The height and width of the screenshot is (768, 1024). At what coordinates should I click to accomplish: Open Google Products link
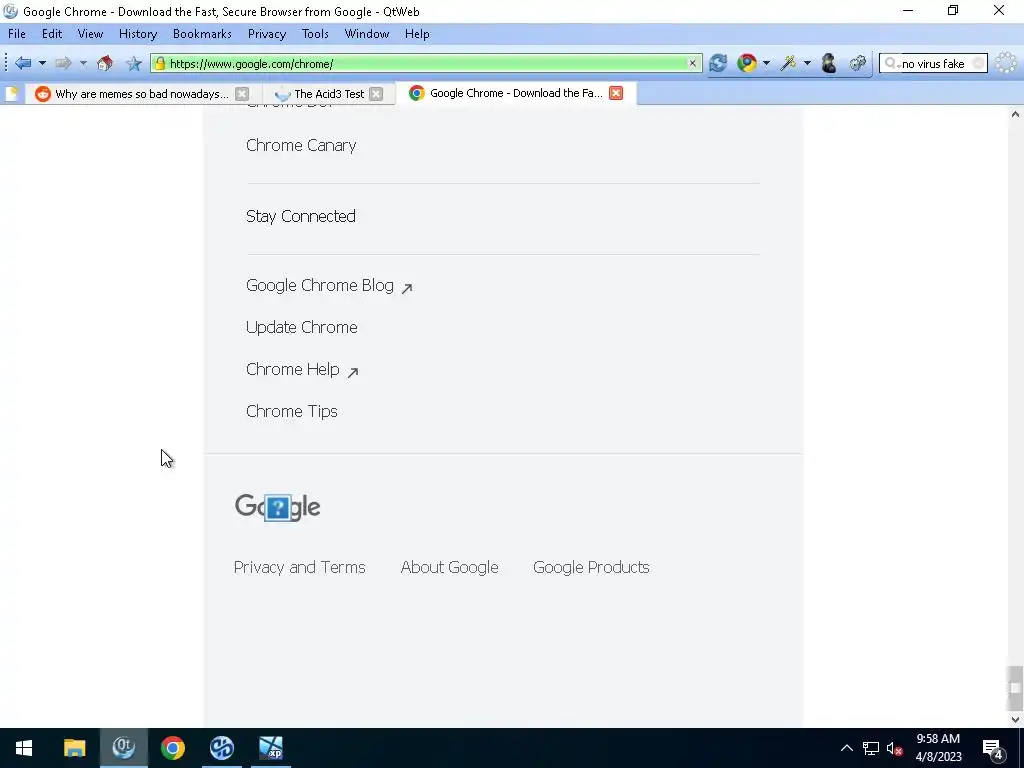[x=591, y=568]
